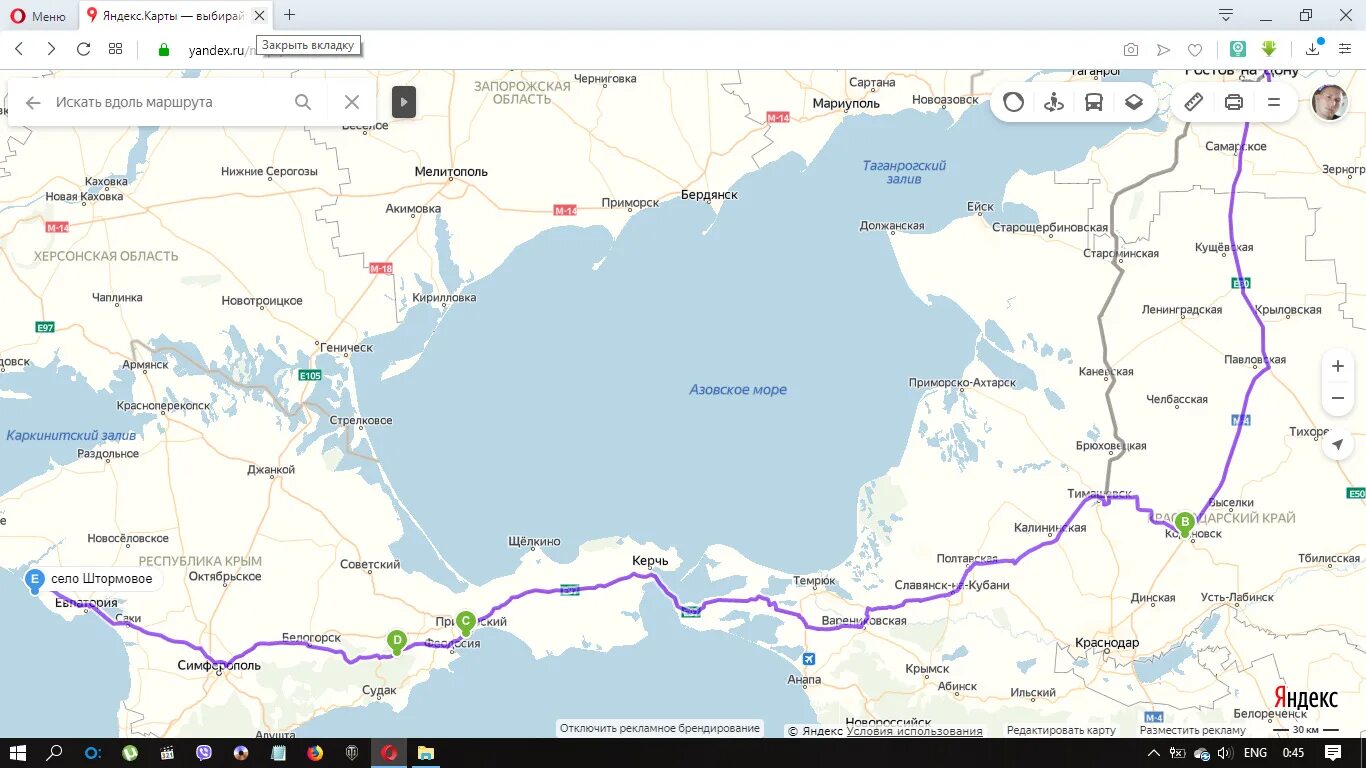Open Opera easy setup sliders icon
Viewport: 1366px width, 768px height.
(x=1345, y=49)
